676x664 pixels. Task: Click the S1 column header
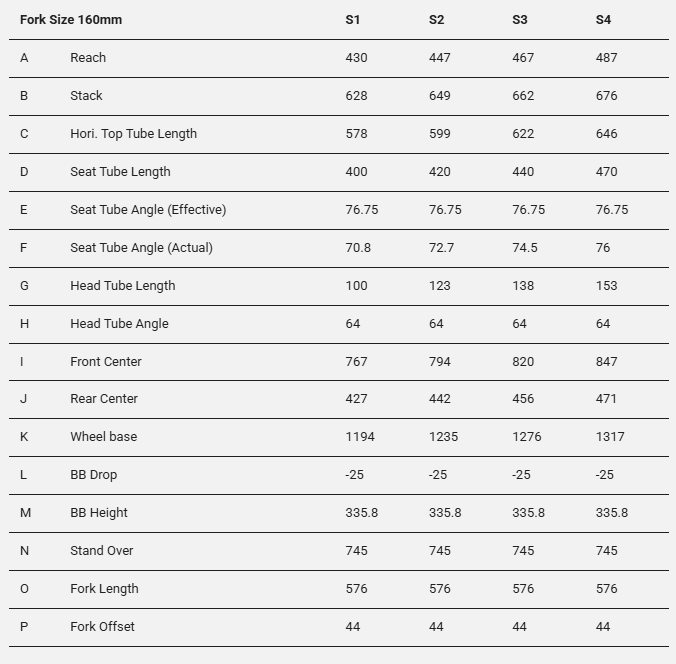tap(353, 20)
